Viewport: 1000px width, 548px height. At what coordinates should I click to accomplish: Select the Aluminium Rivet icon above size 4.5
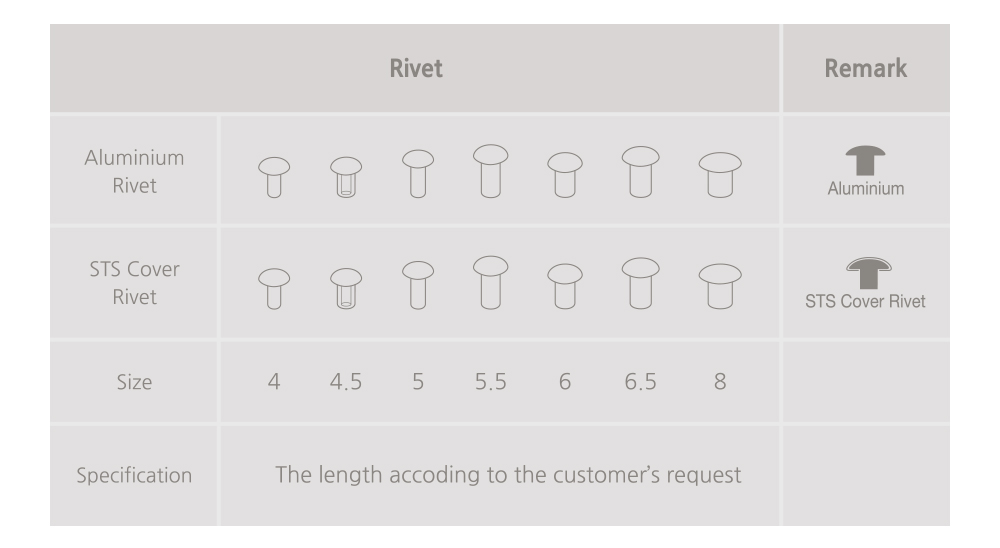point(345,177)
